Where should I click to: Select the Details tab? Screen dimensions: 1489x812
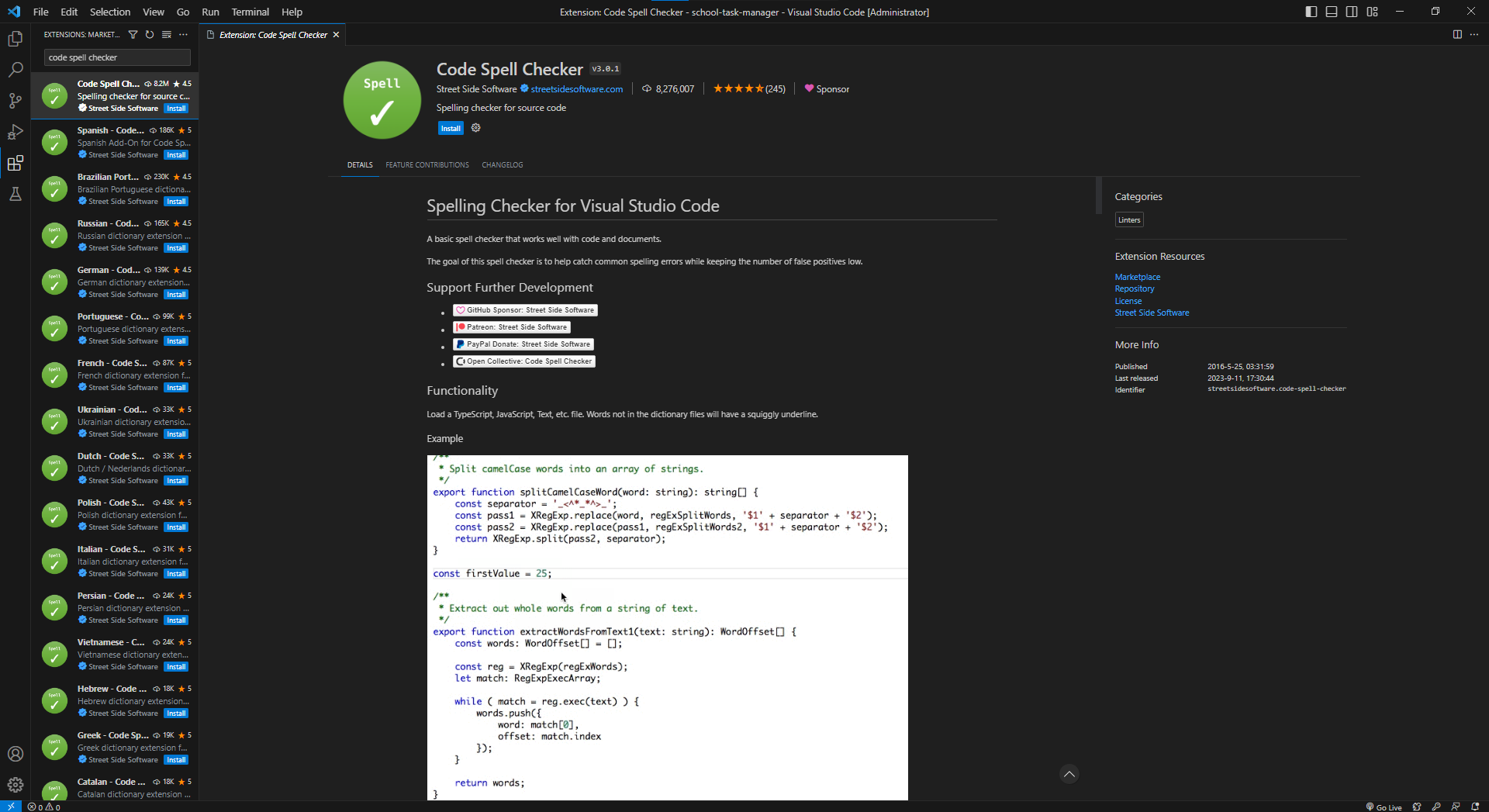(360, 165)
